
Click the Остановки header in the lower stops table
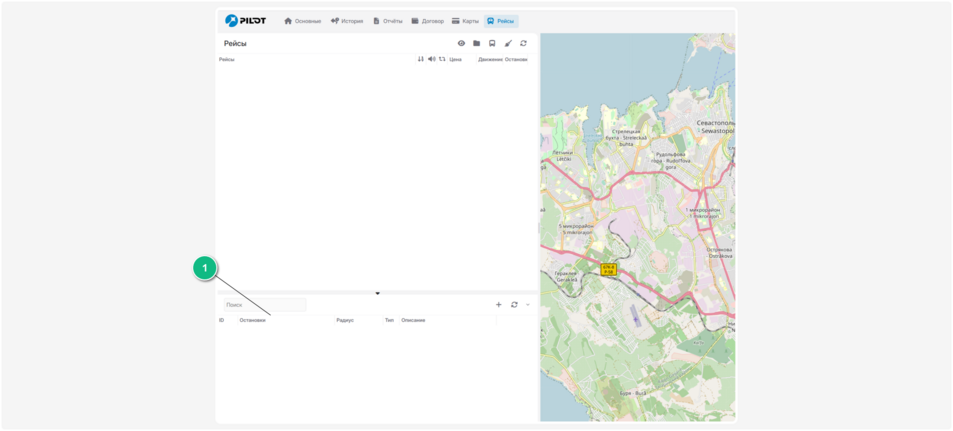(x=252, y=320)
